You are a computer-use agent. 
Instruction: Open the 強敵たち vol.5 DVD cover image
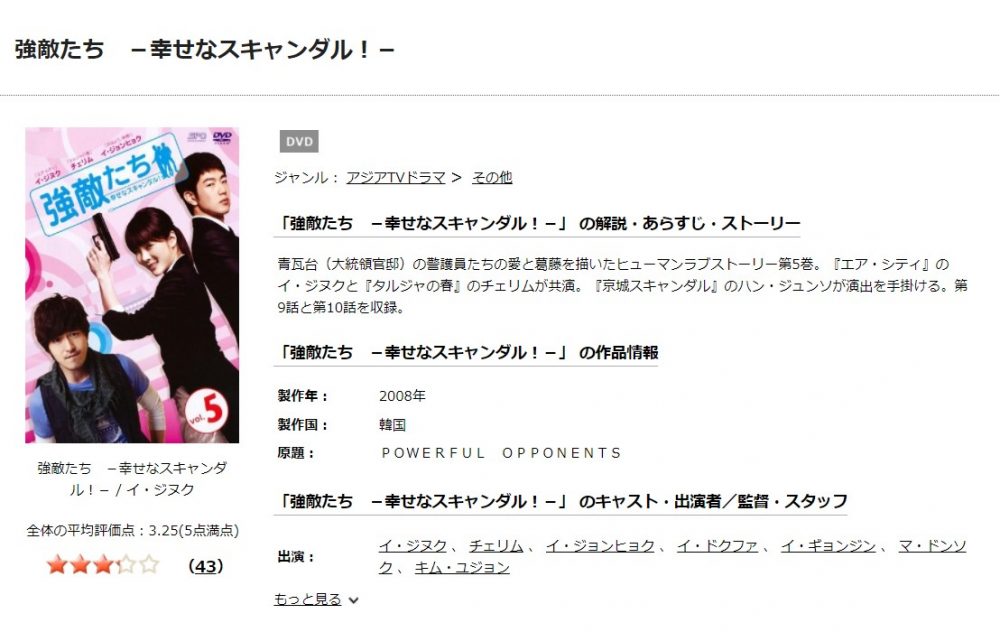(132, 285)
